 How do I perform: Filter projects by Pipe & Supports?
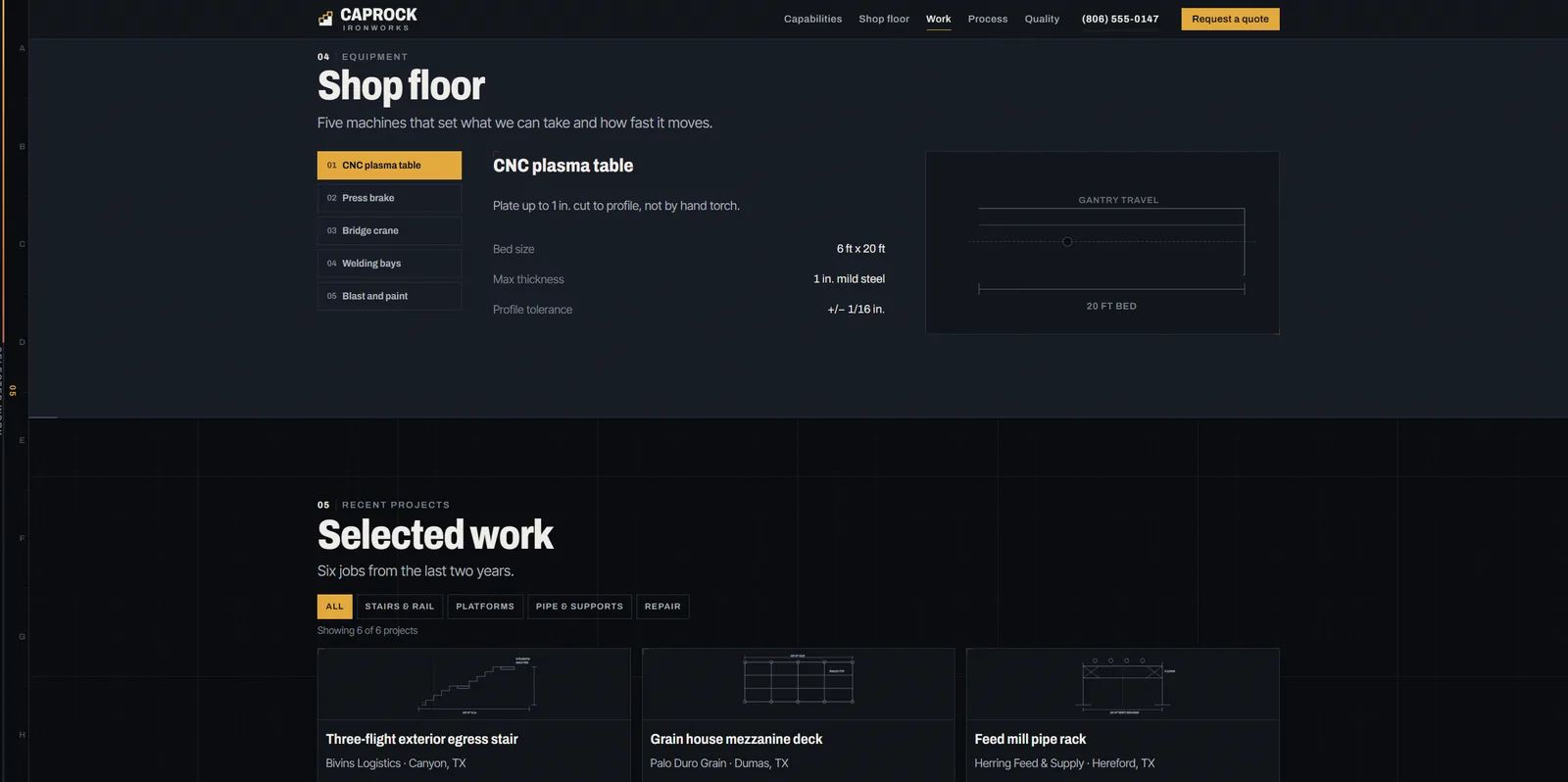pos(579,607)
